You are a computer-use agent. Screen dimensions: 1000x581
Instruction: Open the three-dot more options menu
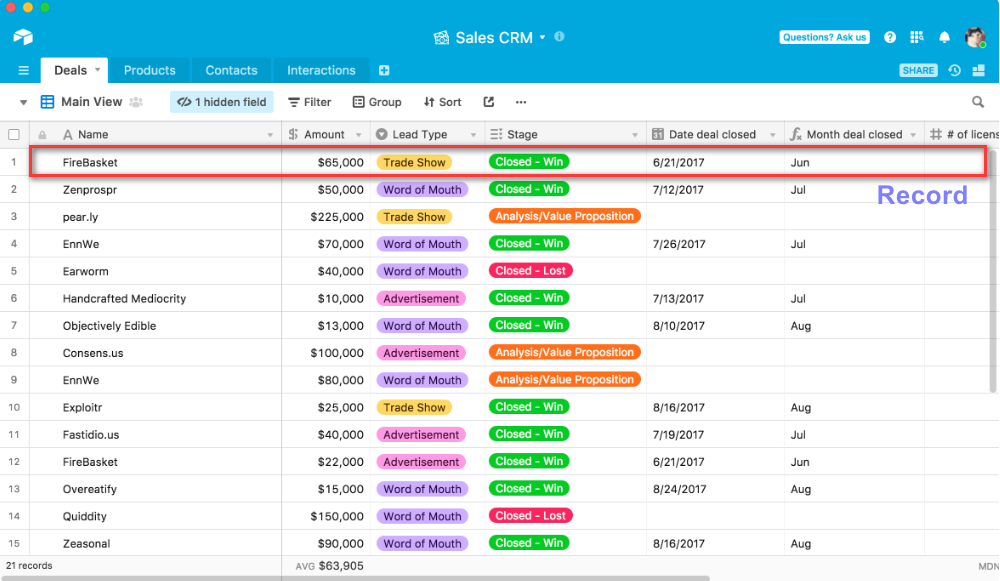(x=520, y=102)
